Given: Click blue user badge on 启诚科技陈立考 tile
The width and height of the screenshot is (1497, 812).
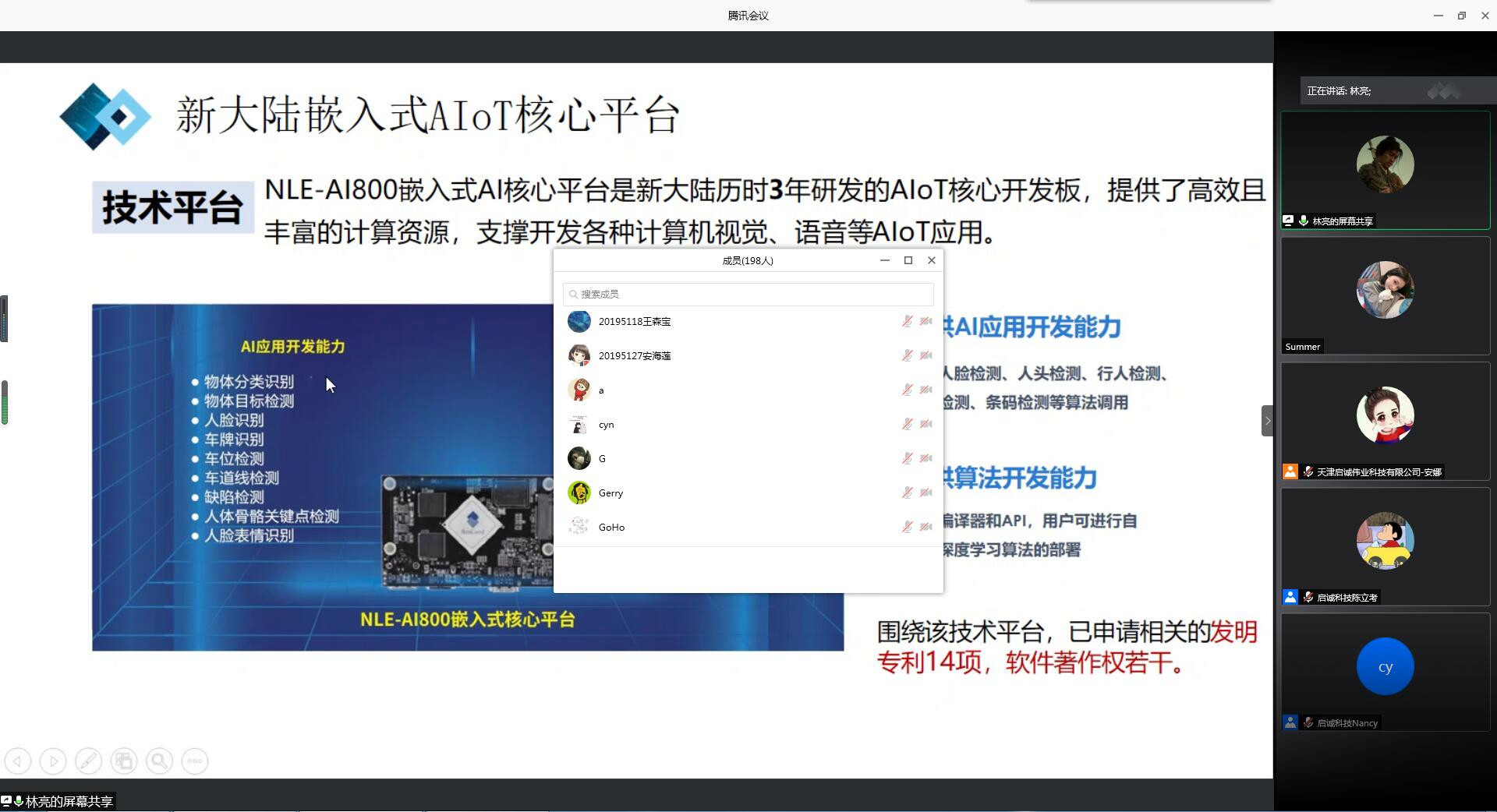Looking at the screenshot, I should pos(1290,597).
